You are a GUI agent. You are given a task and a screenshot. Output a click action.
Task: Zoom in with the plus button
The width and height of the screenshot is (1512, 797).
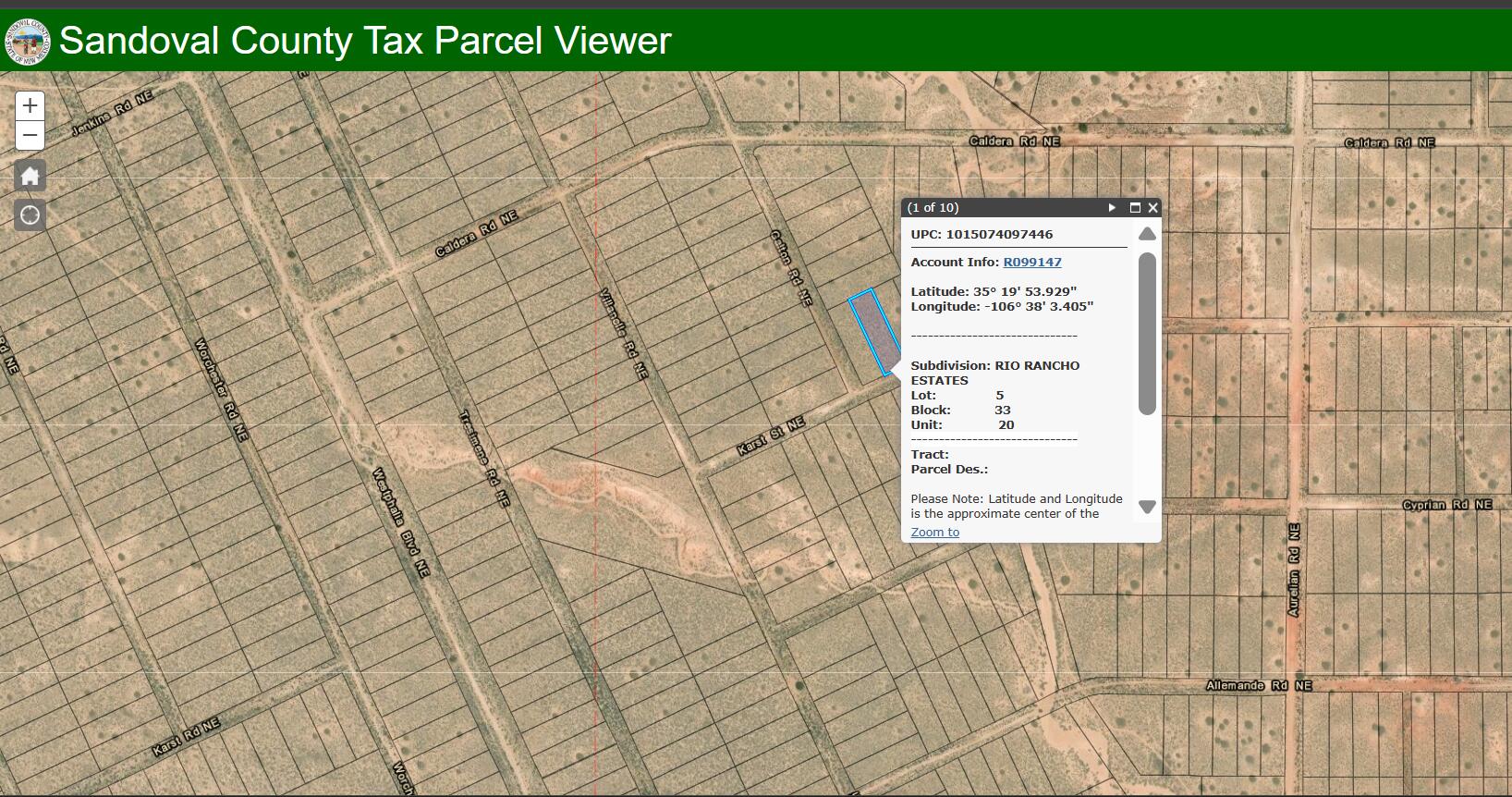(30, 105)
